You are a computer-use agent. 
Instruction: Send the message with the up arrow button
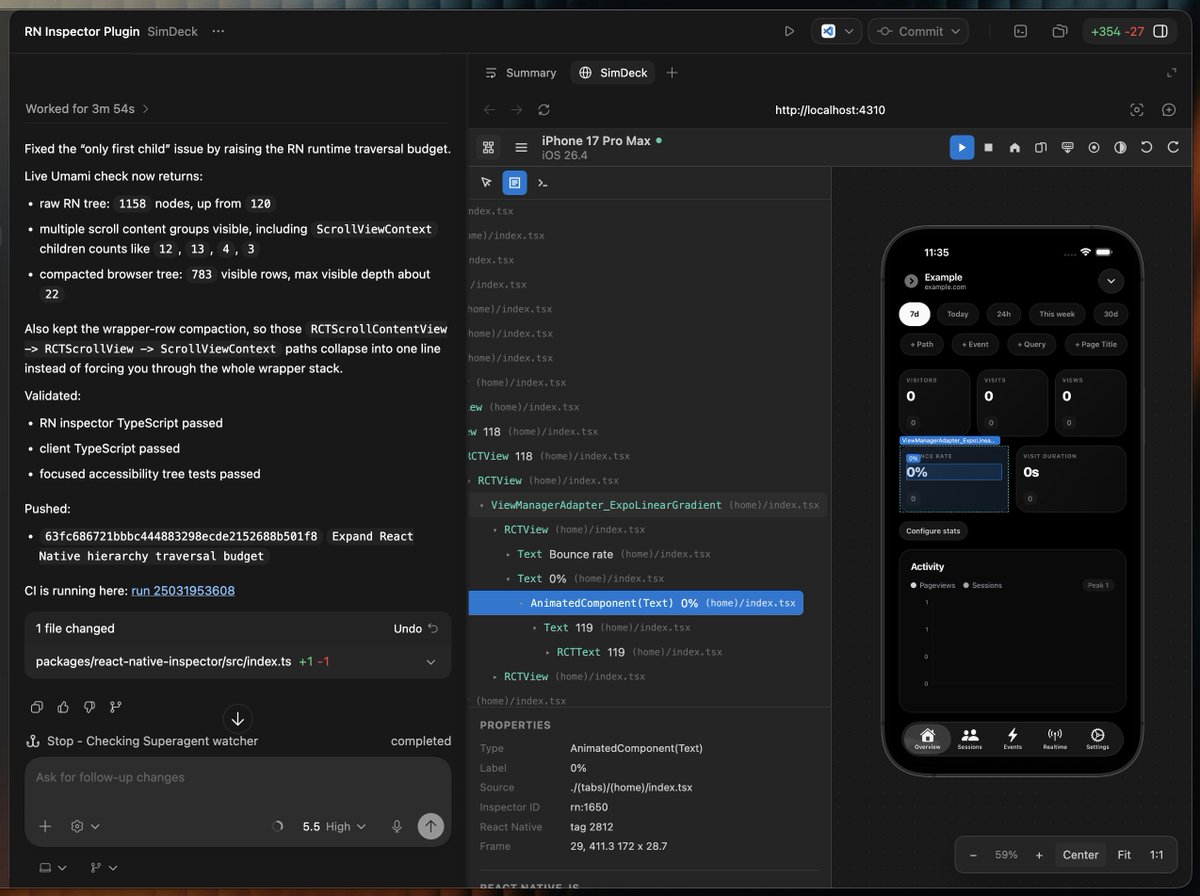431,826
